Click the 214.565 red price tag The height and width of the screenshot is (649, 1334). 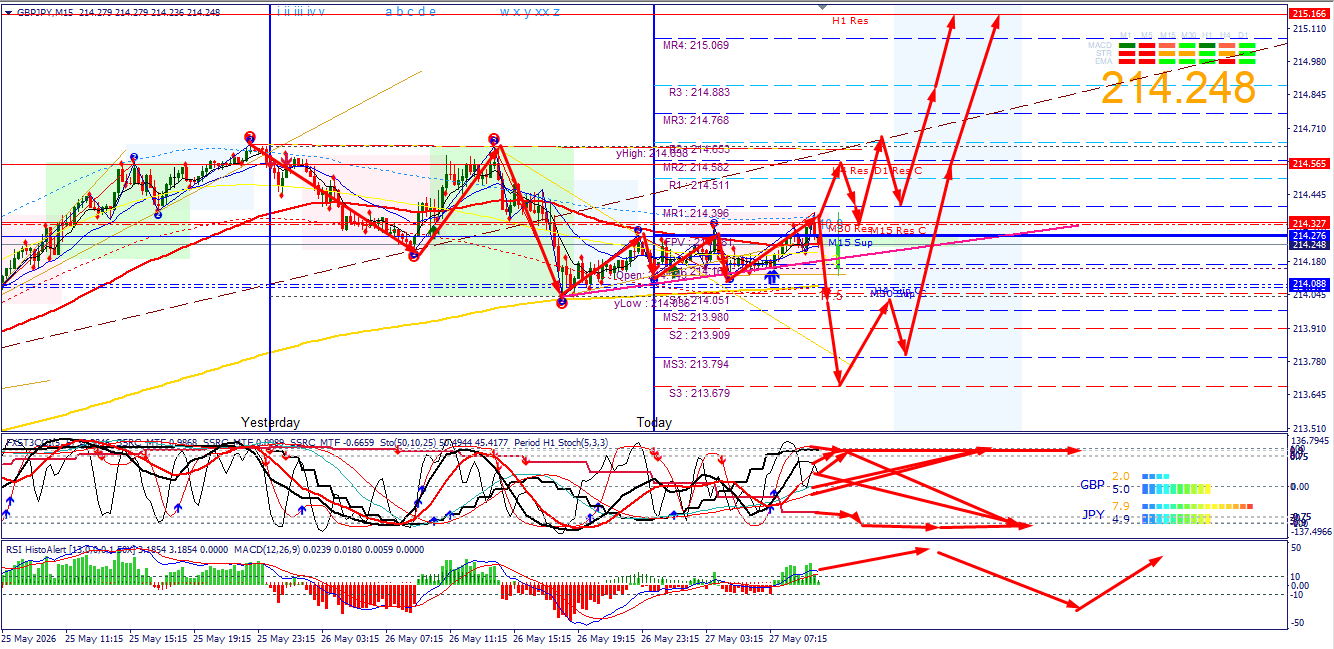click(x=1309, y=163)
